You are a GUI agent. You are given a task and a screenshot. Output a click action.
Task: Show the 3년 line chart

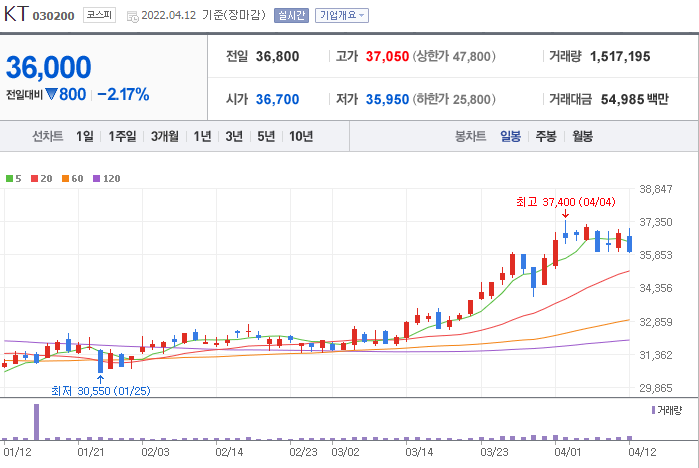(x=234, y=136)
